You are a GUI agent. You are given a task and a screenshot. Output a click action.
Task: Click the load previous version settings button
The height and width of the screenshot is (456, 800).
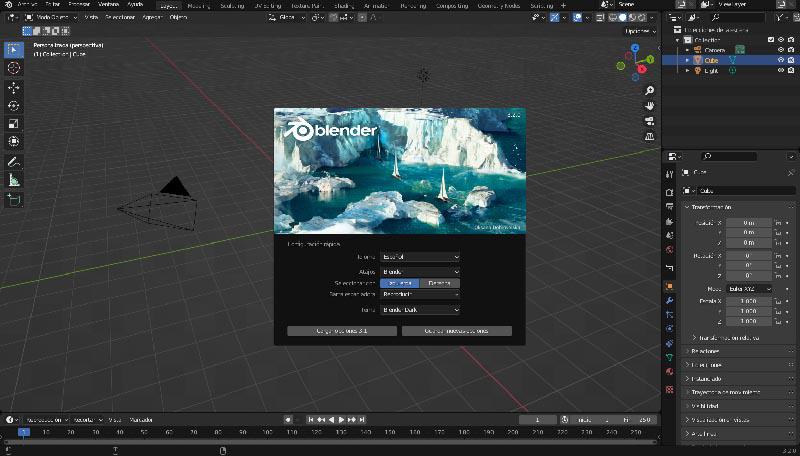342,331
